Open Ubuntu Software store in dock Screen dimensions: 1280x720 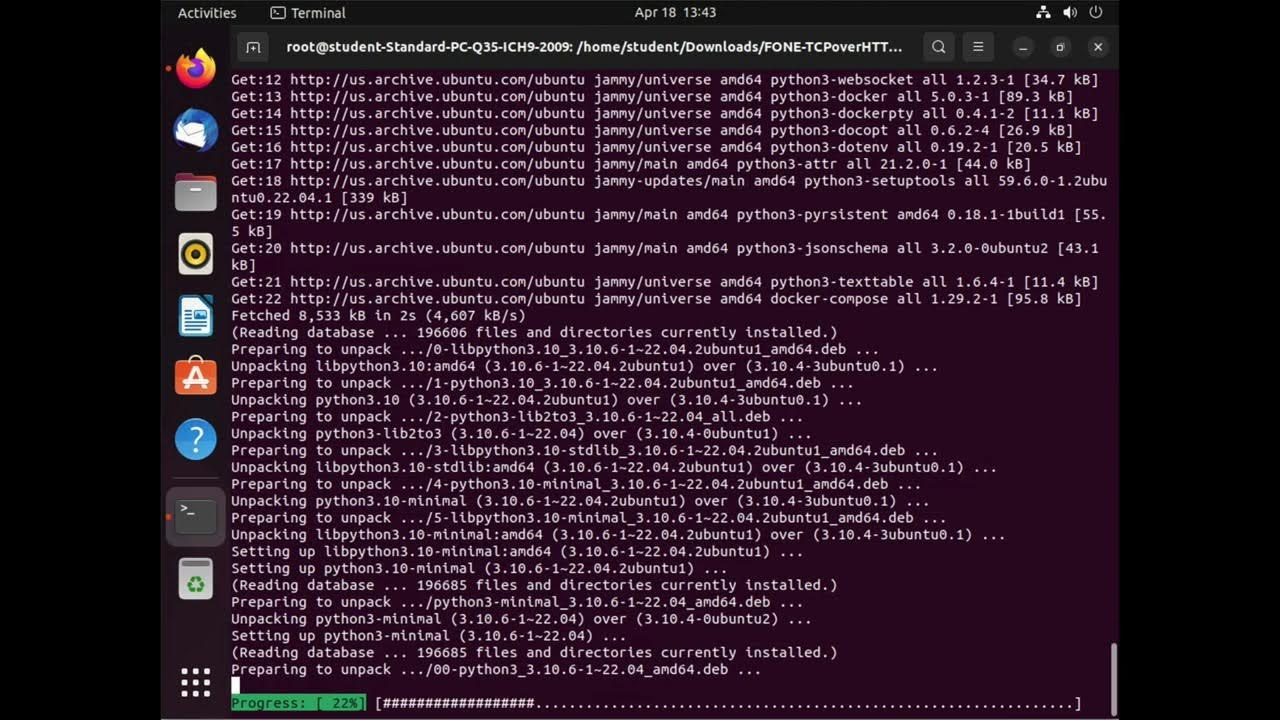point(196,377)
